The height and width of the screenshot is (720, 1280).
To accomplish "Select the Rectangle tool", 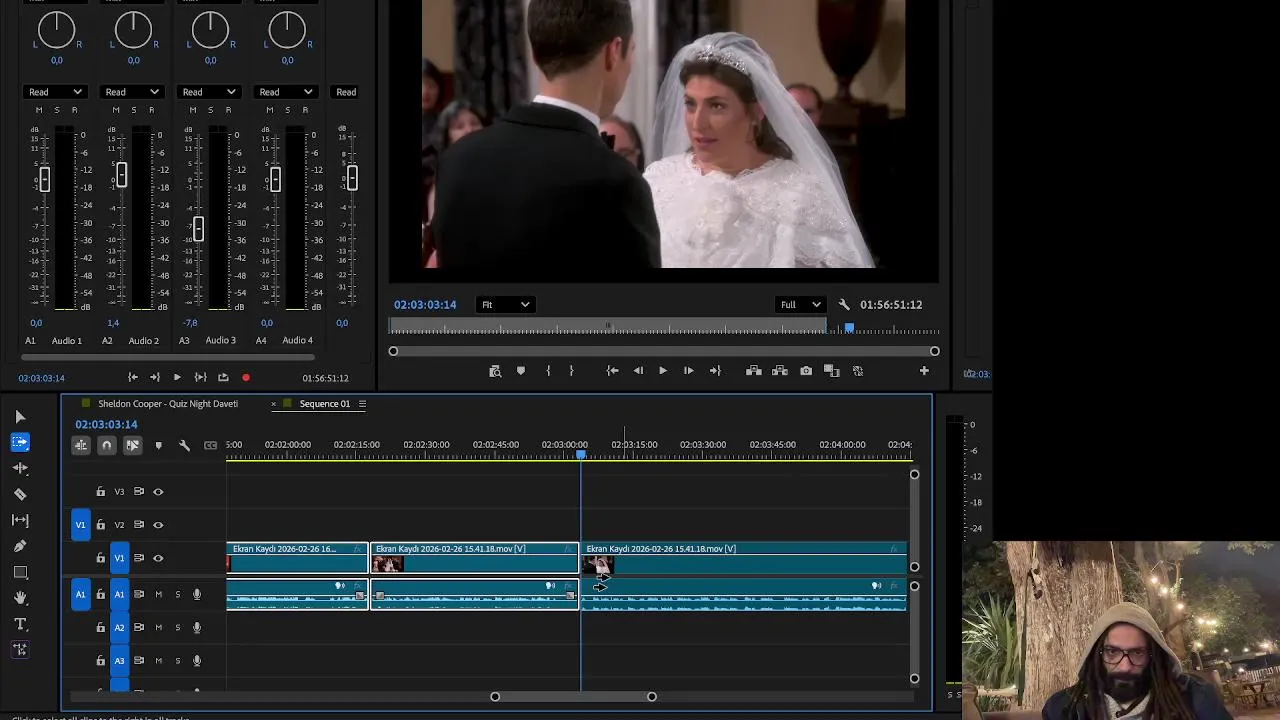I will tap(20, 572).
